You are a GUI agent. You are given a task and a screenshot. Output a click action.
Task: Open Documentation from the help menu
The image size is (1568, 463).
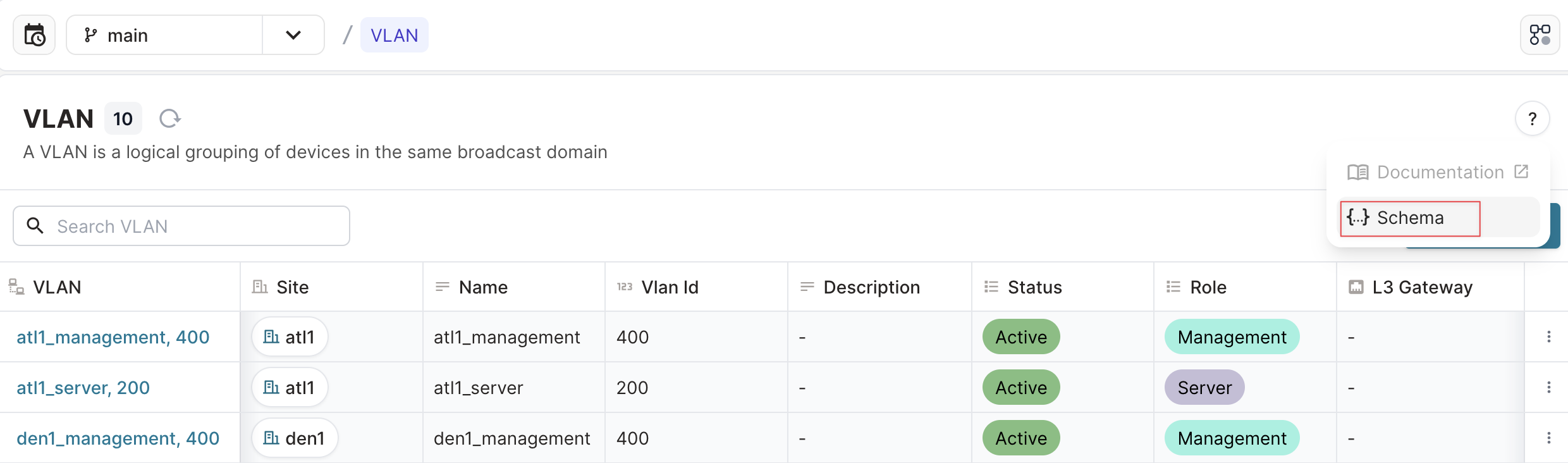(1438, 172)
